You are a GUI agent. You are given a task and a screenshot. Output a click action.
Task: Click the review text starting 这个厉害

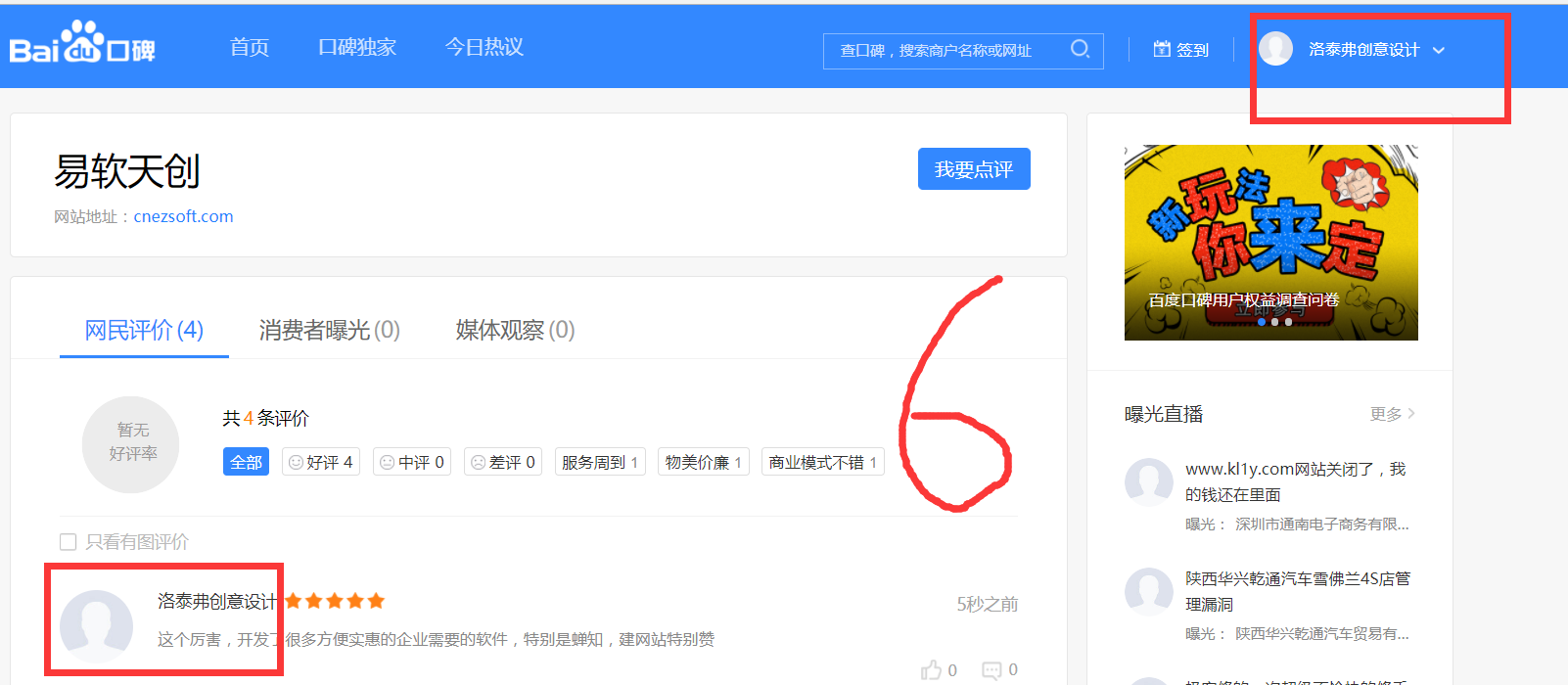436,639
